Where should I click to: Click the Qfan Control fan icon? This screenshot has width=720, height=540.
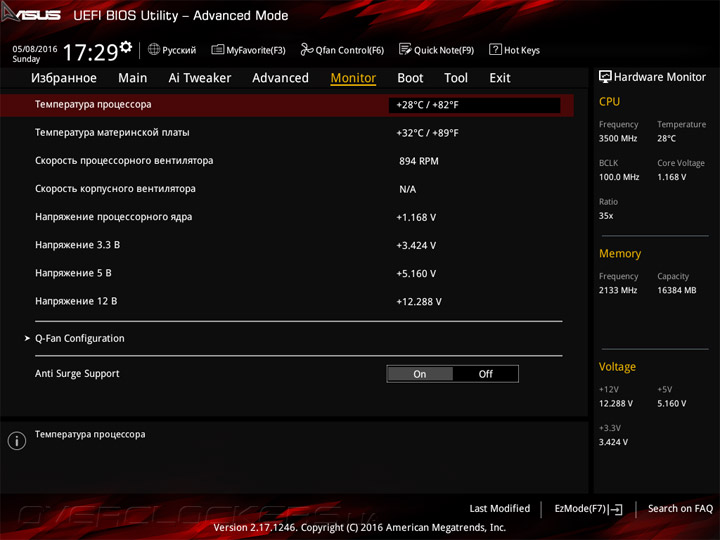307,49
